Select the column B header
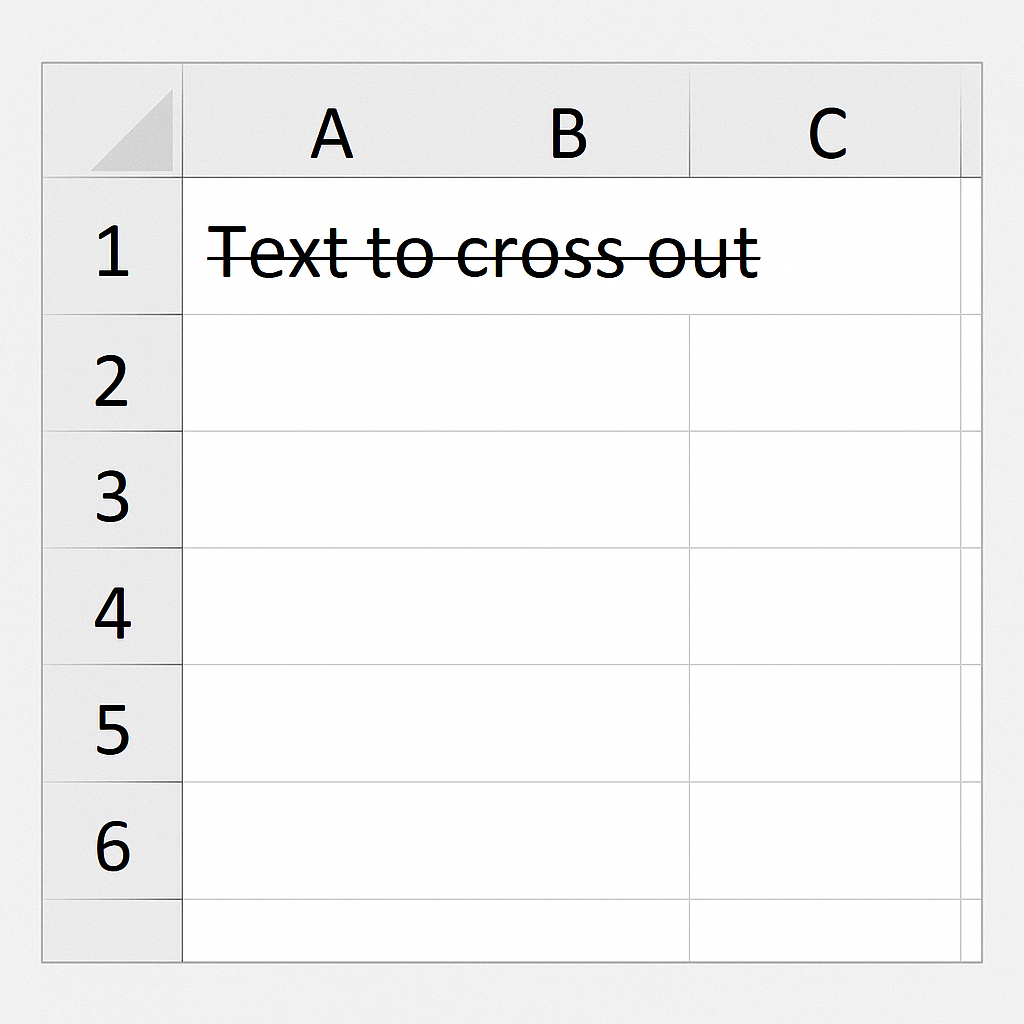Image resolution: width=1024 pixels, height=1024 pixels. tap(568, 134)
